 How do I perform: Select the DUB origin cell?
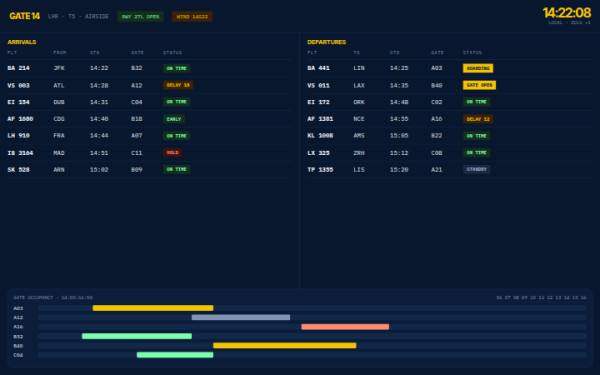[x=59, y=102]
